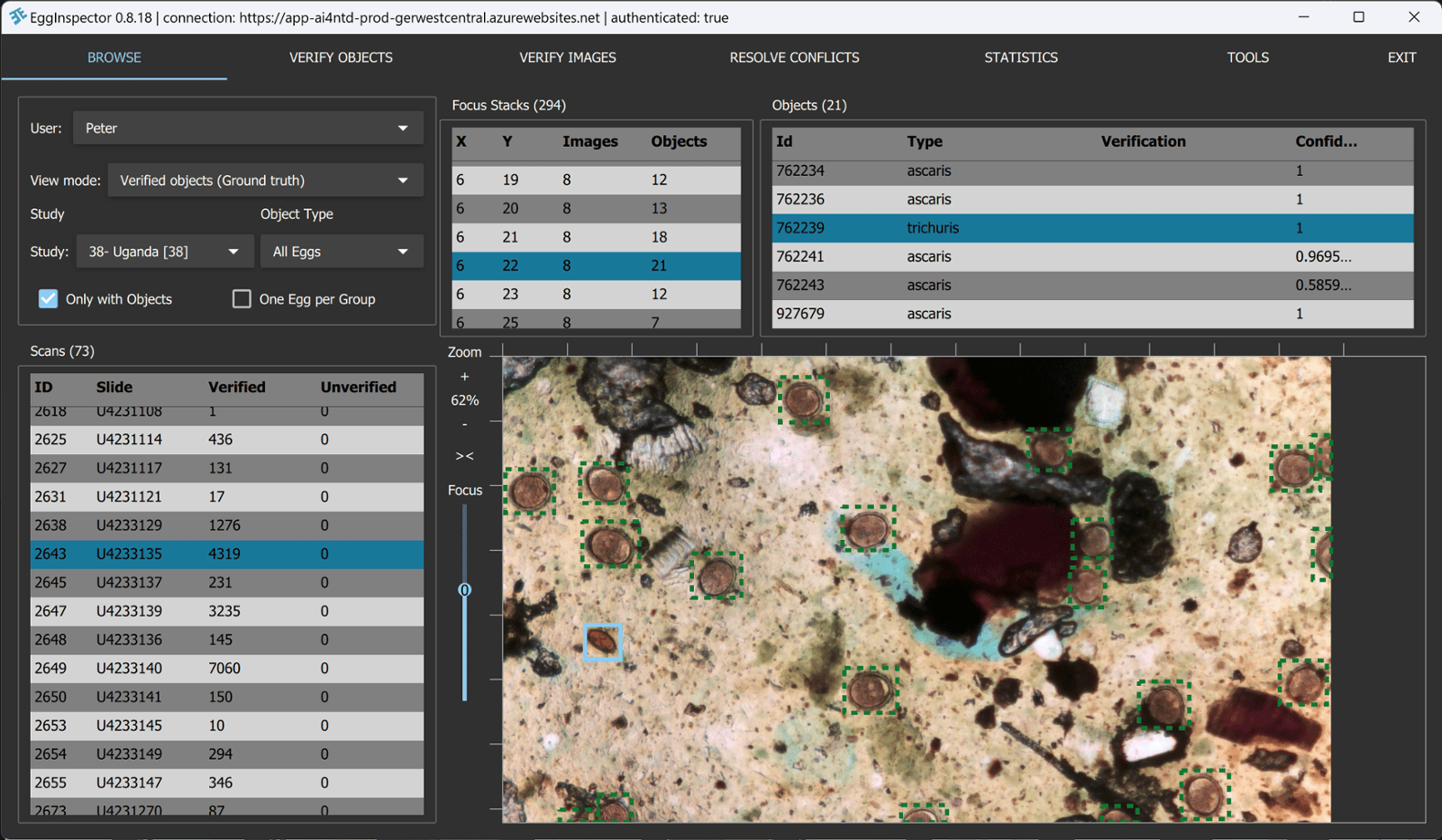The width and height of the screenshot is (1442, 840).
Task: Click the fit-to-view >< button
Action: [465, 456]
